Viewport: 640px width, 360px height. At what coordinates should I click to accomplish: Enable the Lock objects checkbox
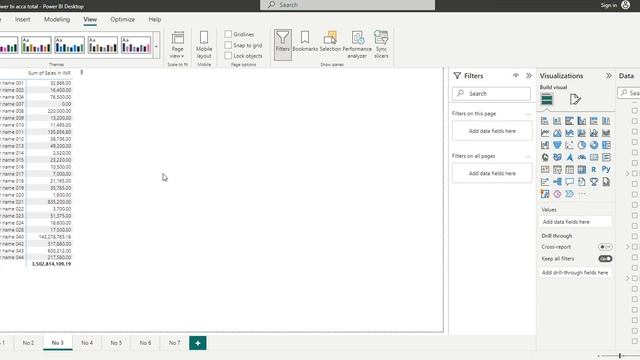228,56
